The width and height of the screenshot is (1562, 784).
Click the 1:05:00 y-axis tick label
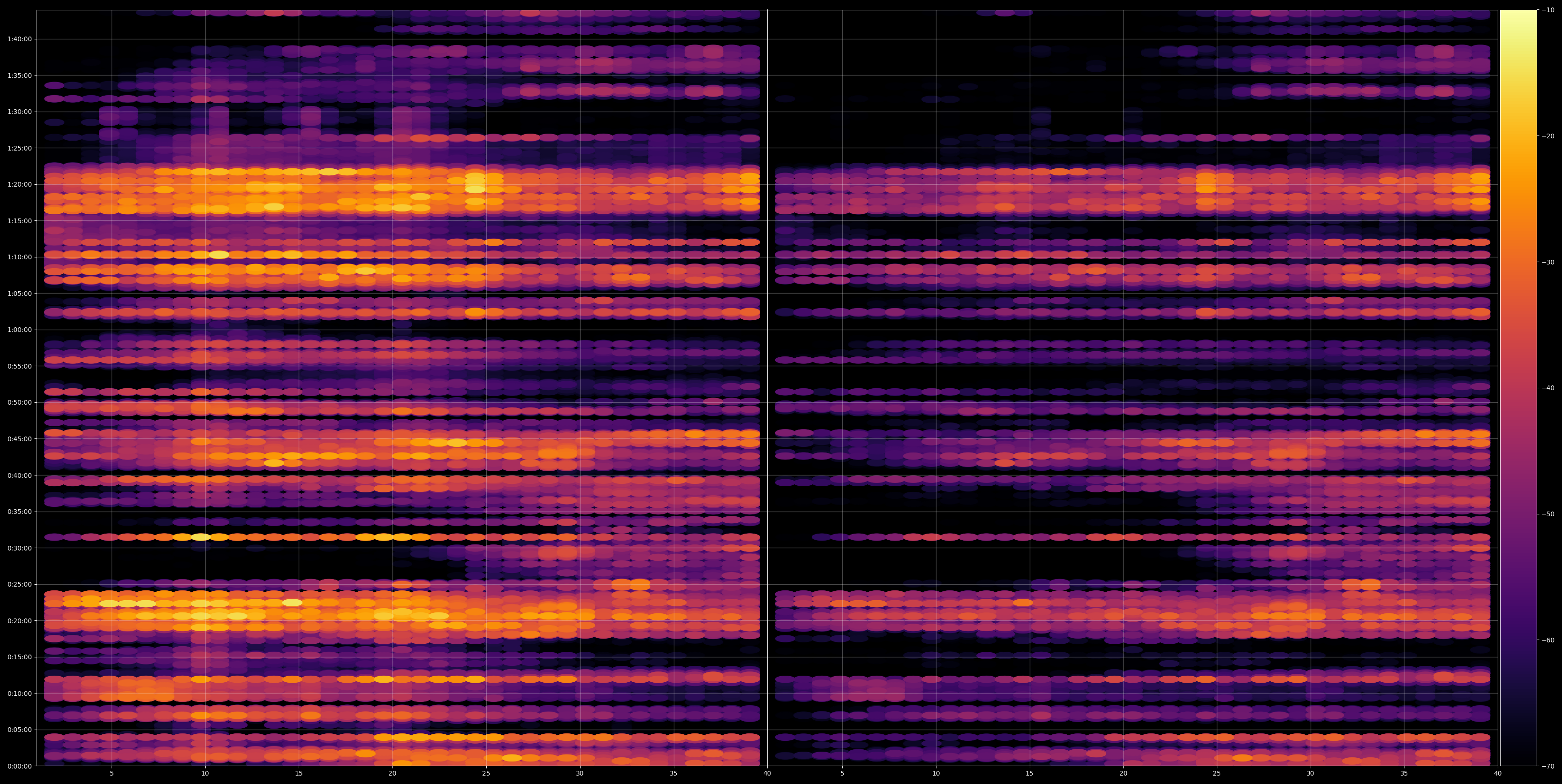tap(19, 294)
